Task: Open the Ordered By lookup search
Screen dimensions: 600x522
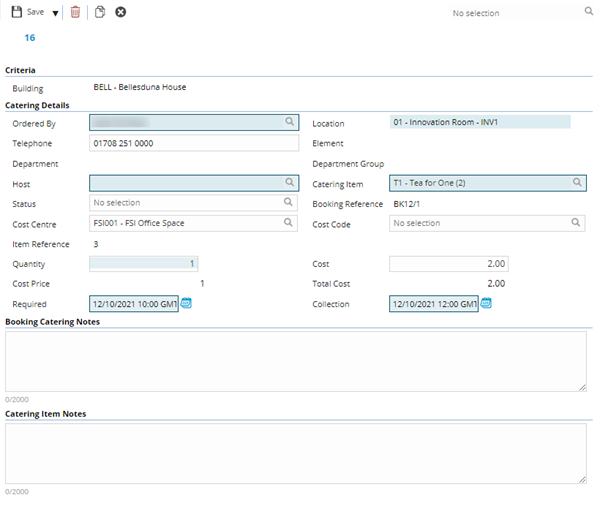Action: pos(289,122)
